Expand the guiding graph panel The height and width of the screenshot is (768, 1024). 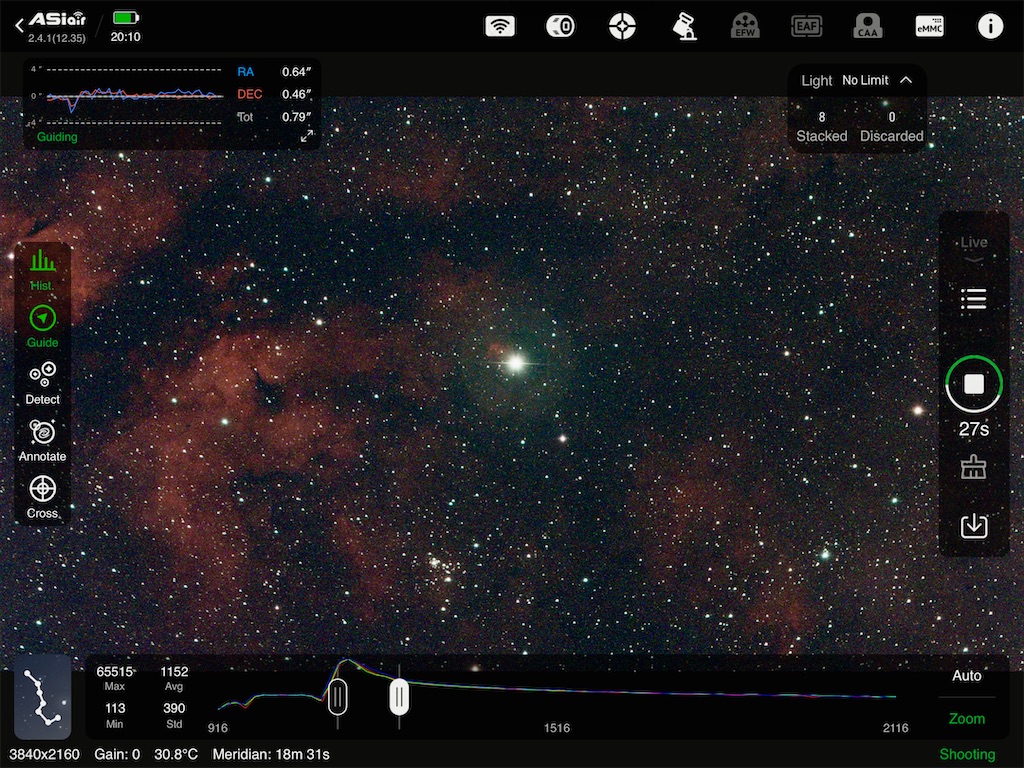(x=307, y=135)
